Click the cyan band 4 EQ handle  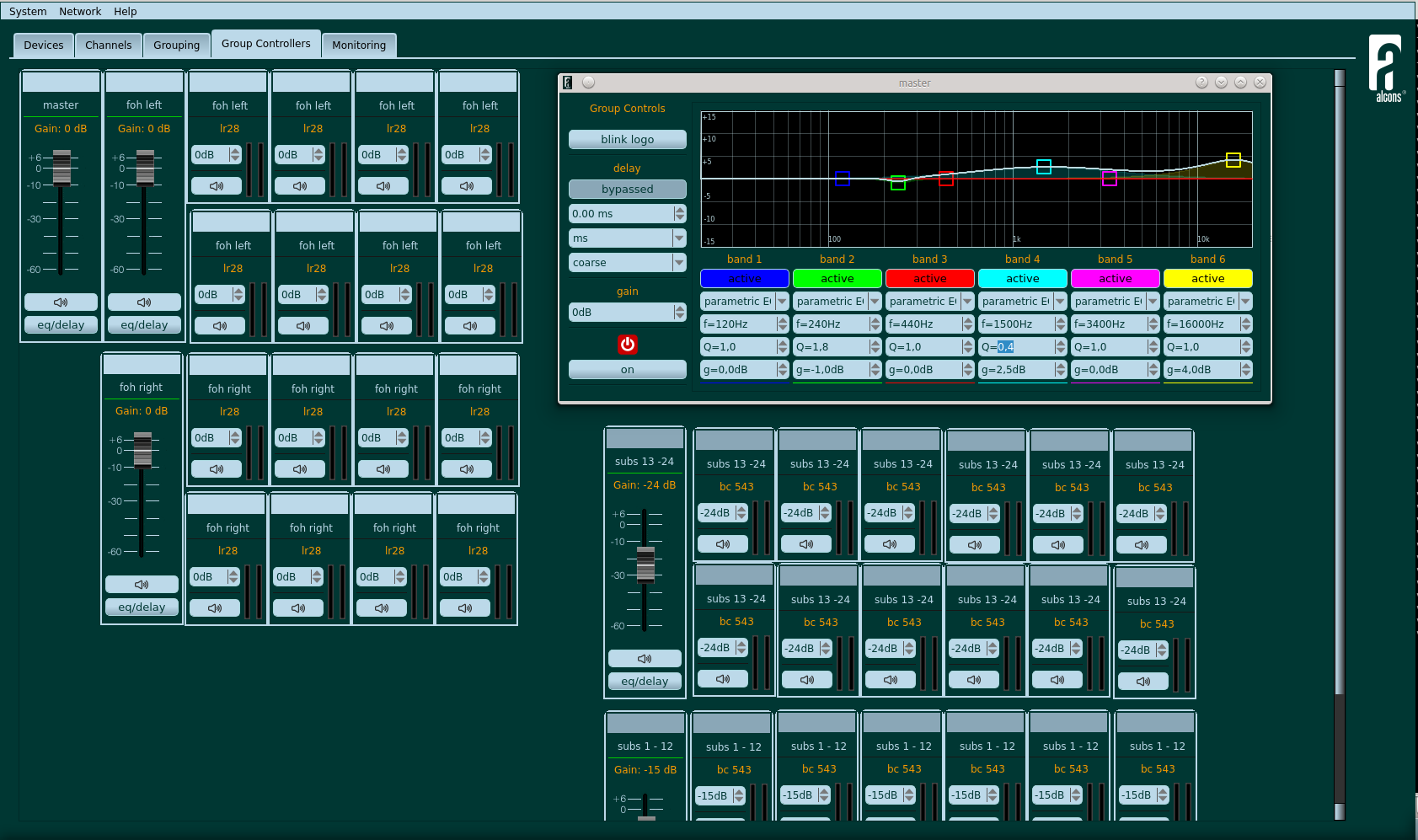(x=1044, y=167)
